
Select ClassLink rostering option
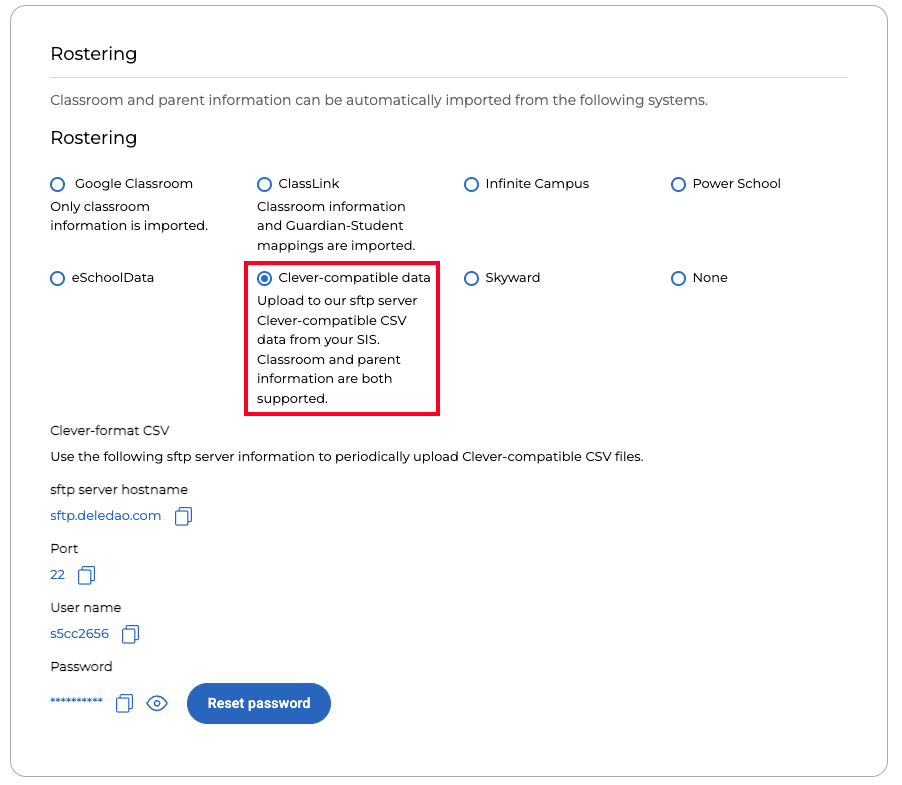tap(265, 185)
